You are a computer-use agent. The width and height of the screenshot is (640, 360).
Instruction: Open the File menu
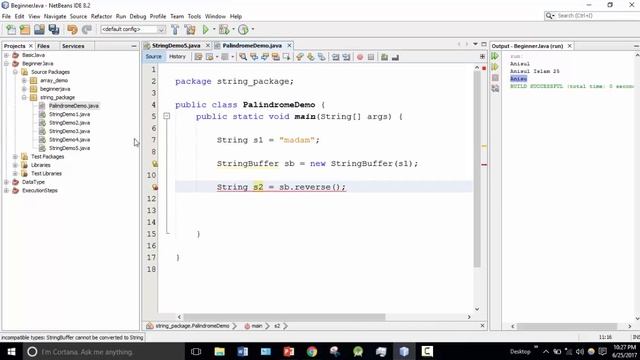(6, 16)
